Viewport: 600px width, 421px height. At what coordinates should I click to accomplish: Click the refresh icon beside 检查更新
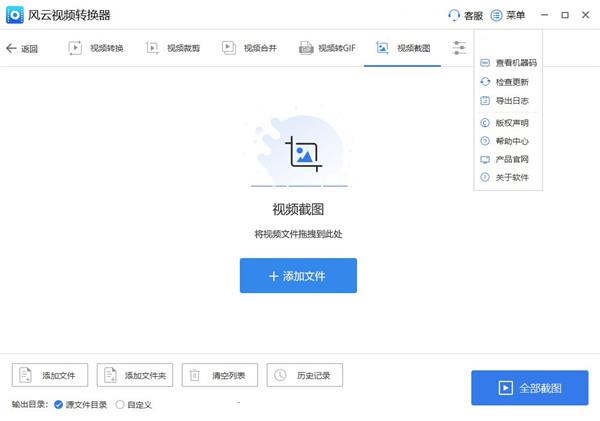tap(485, 82)
